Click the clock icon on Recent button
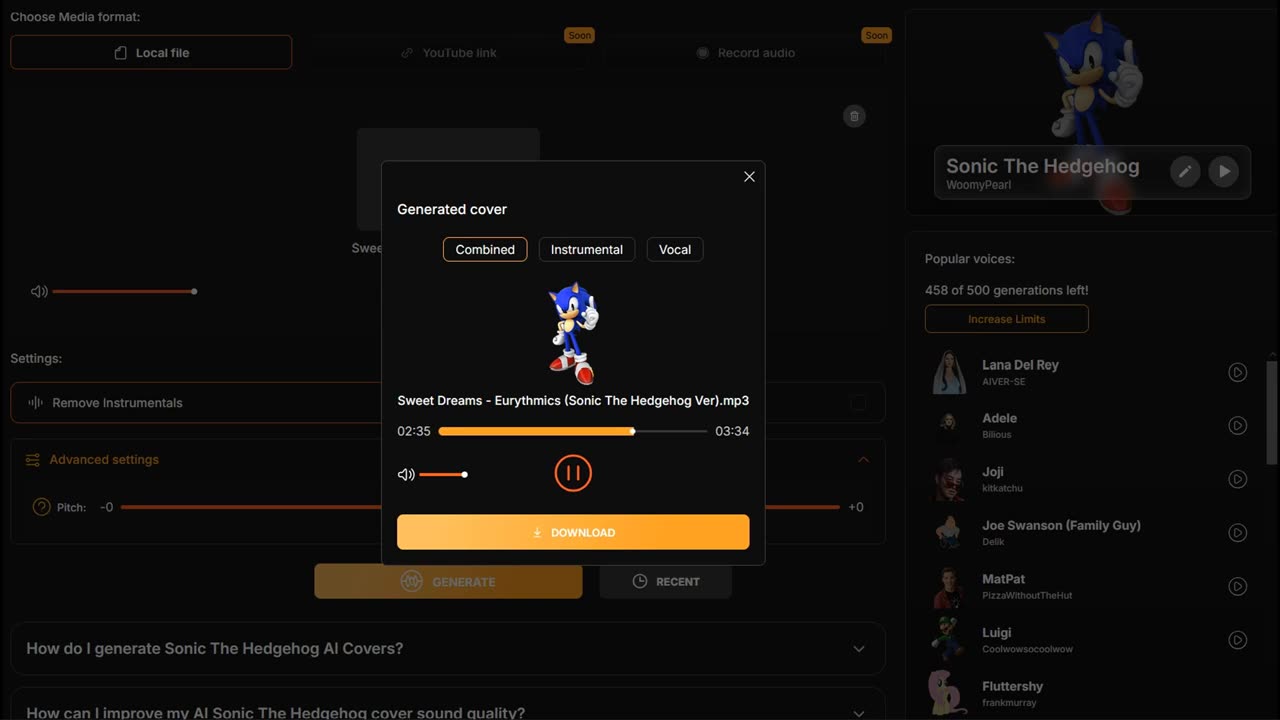This screenshot has width=1280, height=720. pos(640,581)
